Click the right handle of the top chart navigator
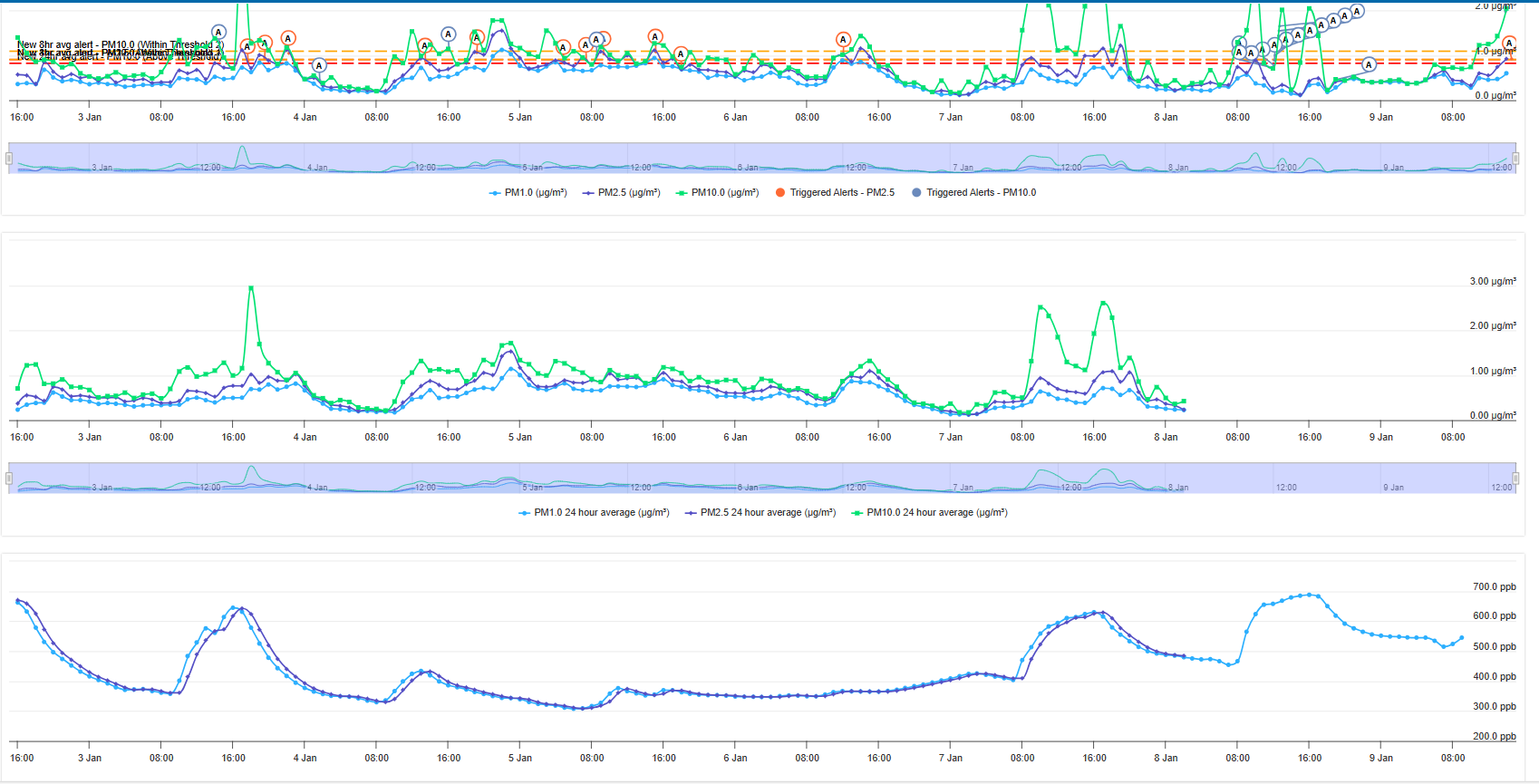The width and height of the screenshot is (1539, 784). 1515,158
